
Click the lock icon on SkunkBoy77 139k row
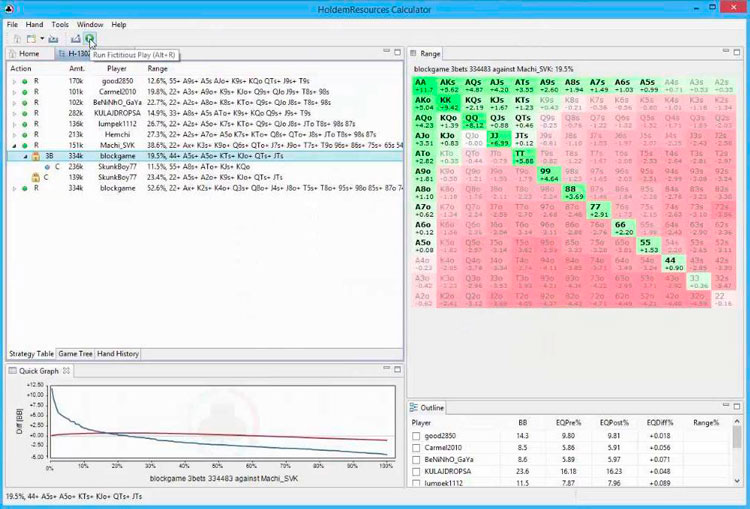coord(33,177)
